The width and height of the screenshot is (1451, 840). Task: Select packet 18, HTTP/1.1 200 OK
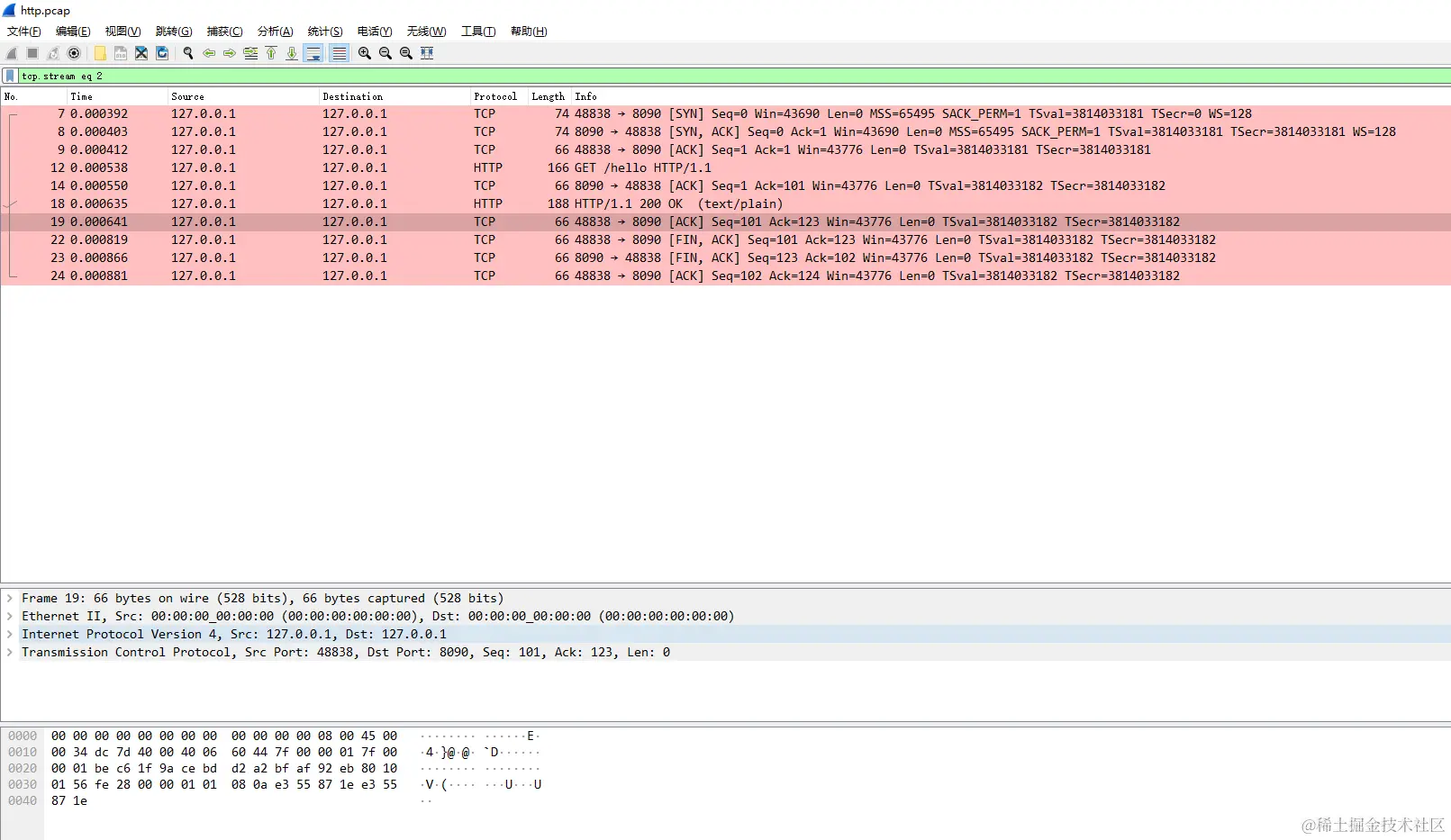coord(725,204)
